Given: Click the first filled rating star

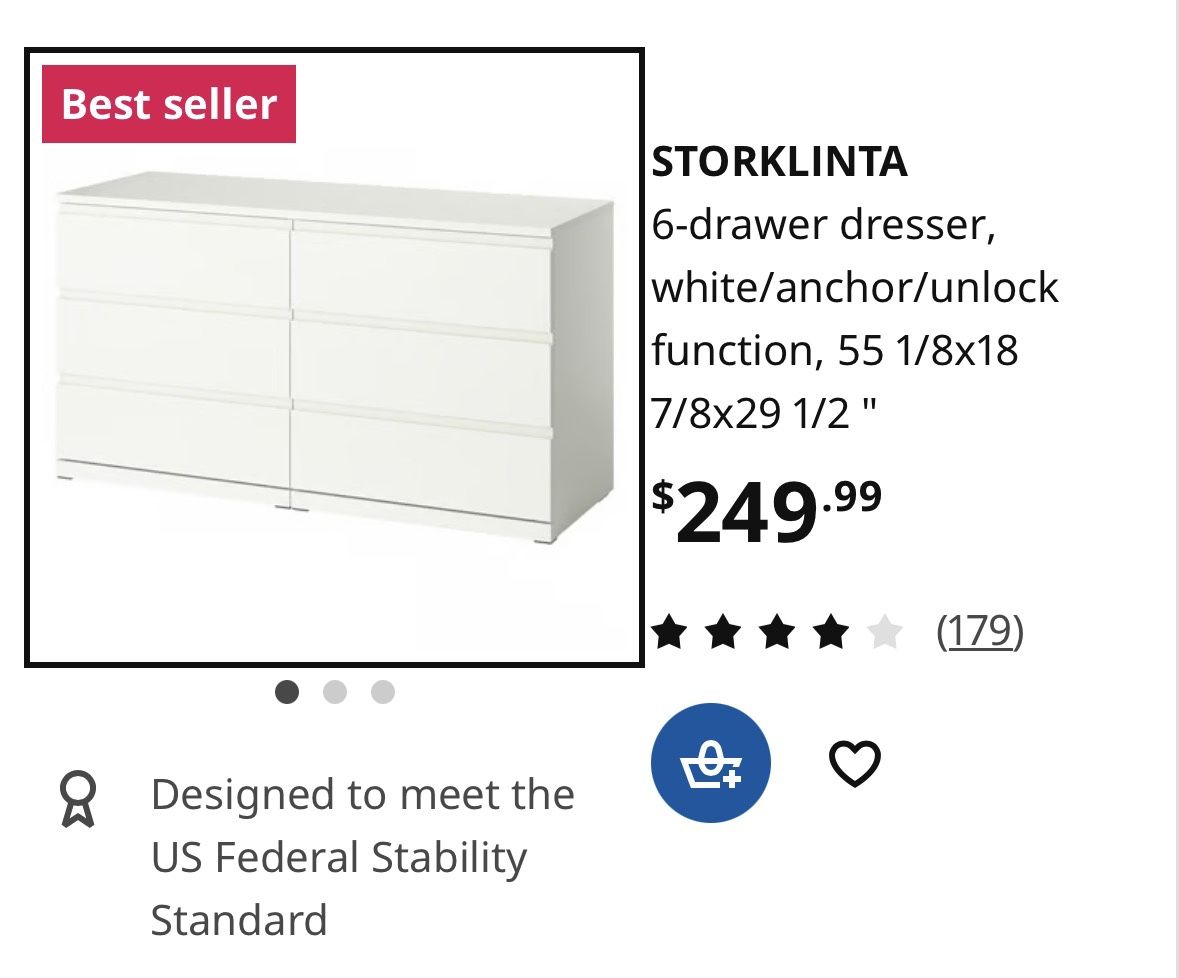Looking at the screenshot, I should point(671,632).
